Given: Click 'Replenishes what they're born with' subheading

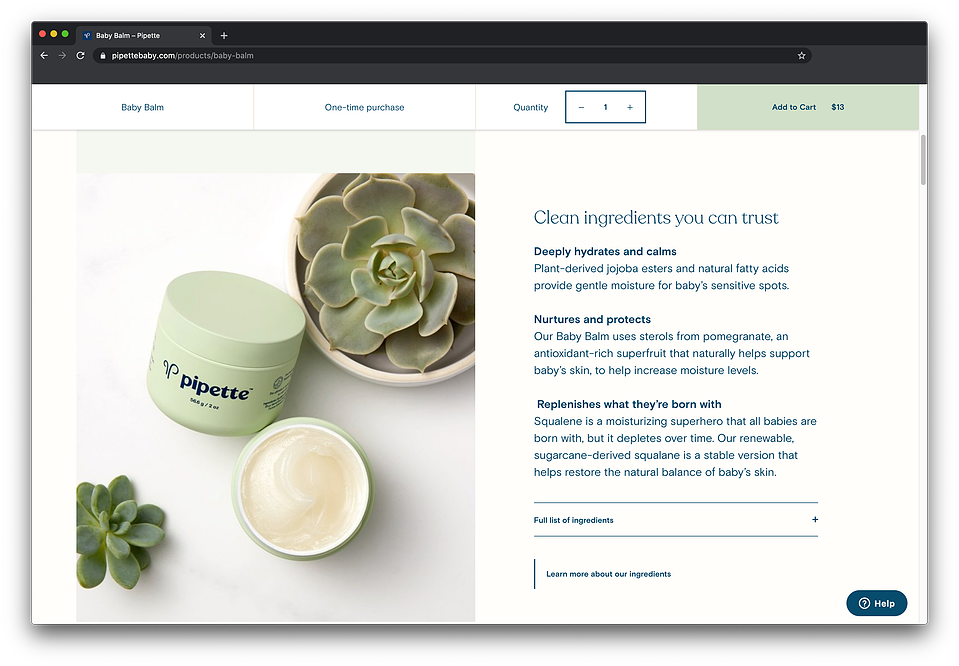Looking at the screenshot, I should (629, 404).
